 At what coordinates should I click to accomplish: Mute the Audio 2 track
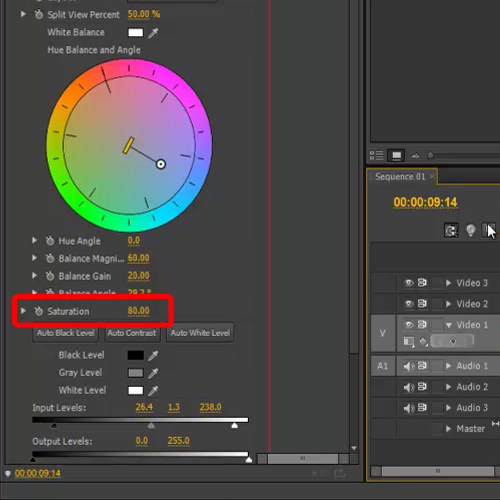409,387
